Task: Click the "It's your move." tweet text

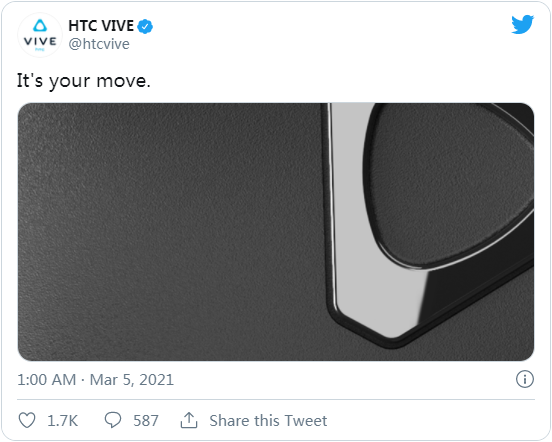Action: [x=84, y=81]
